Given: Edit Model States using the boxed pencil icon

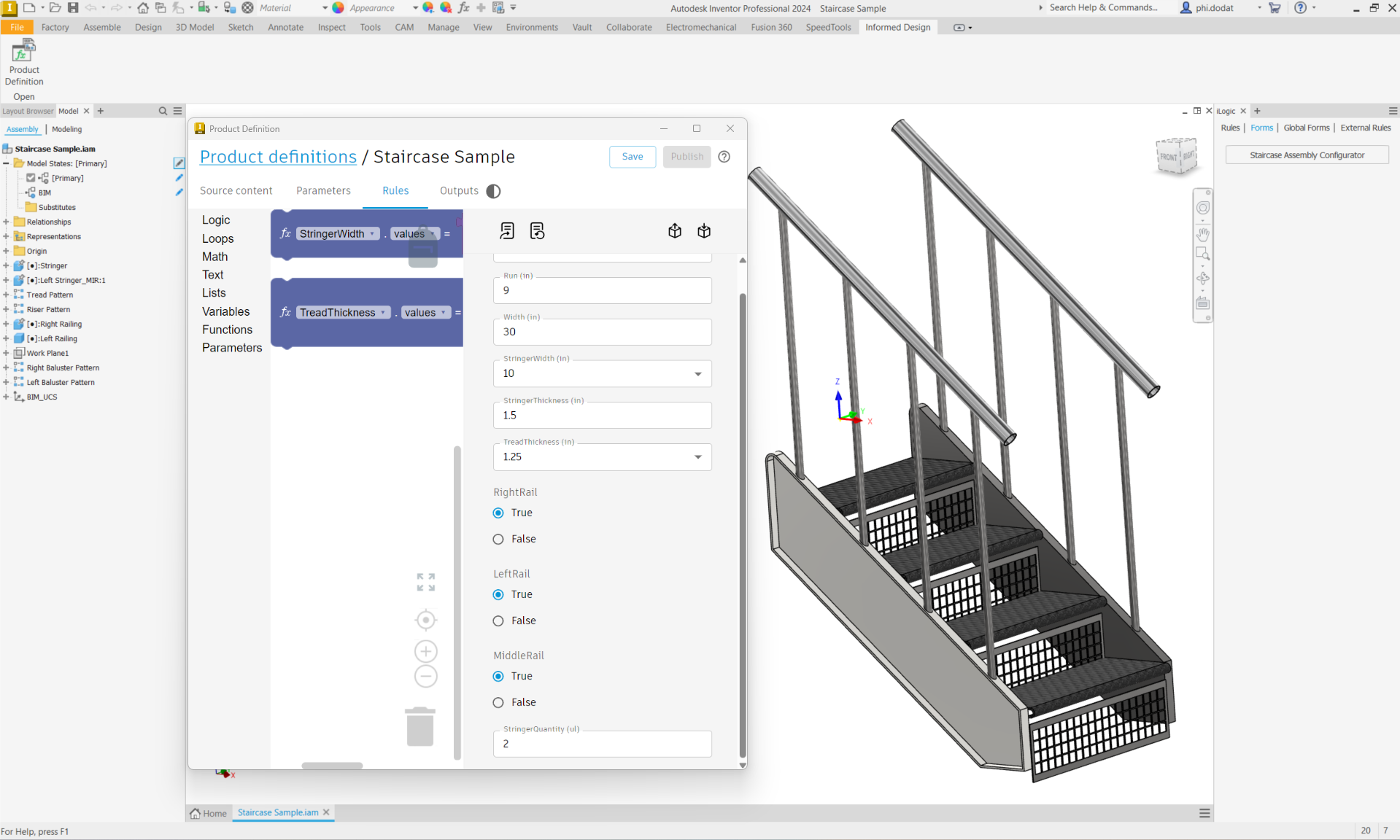Looking at the screenshot, I should point(179,163).
